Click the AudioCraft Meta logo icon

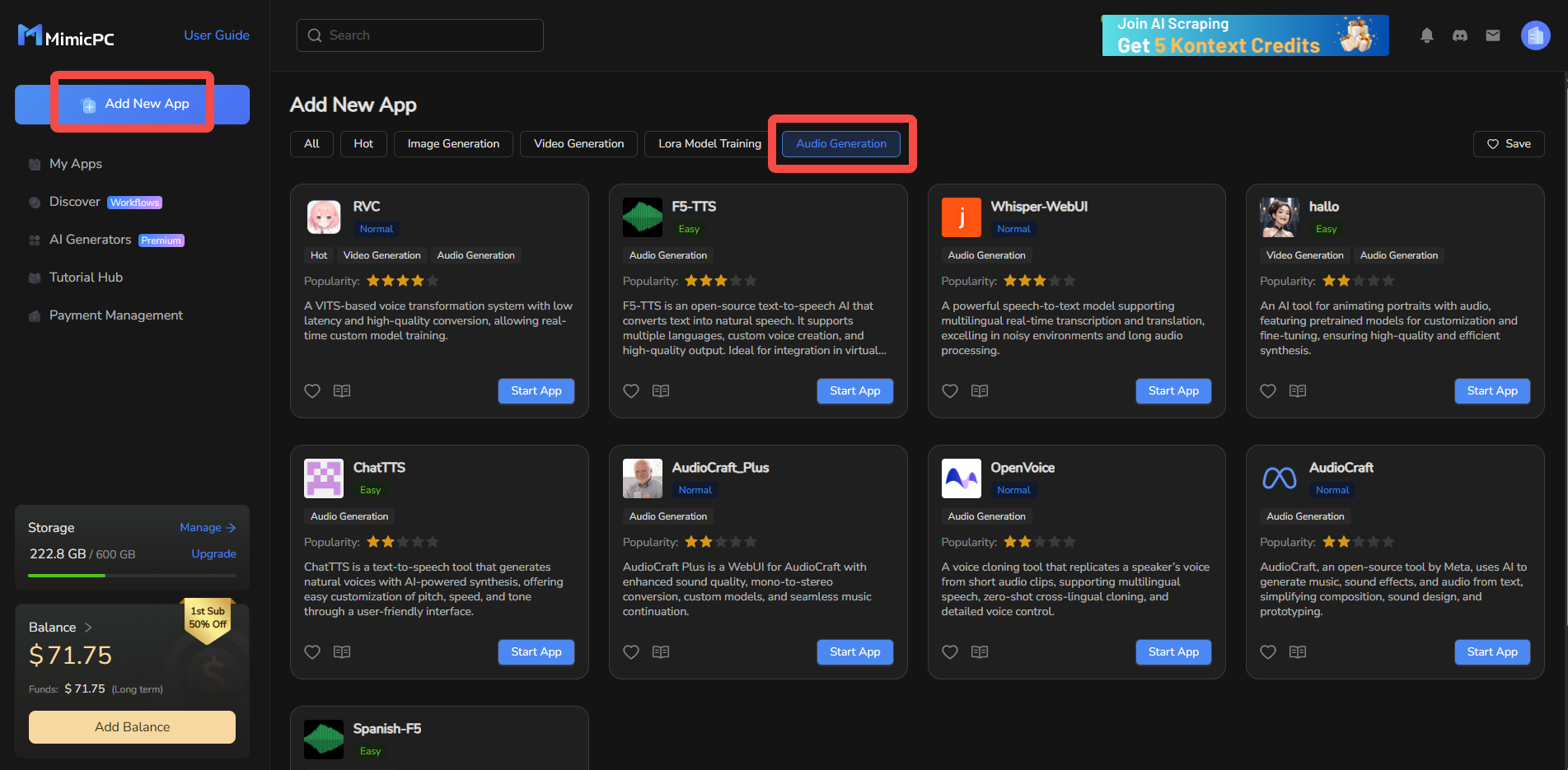[x=1280, y=478]
